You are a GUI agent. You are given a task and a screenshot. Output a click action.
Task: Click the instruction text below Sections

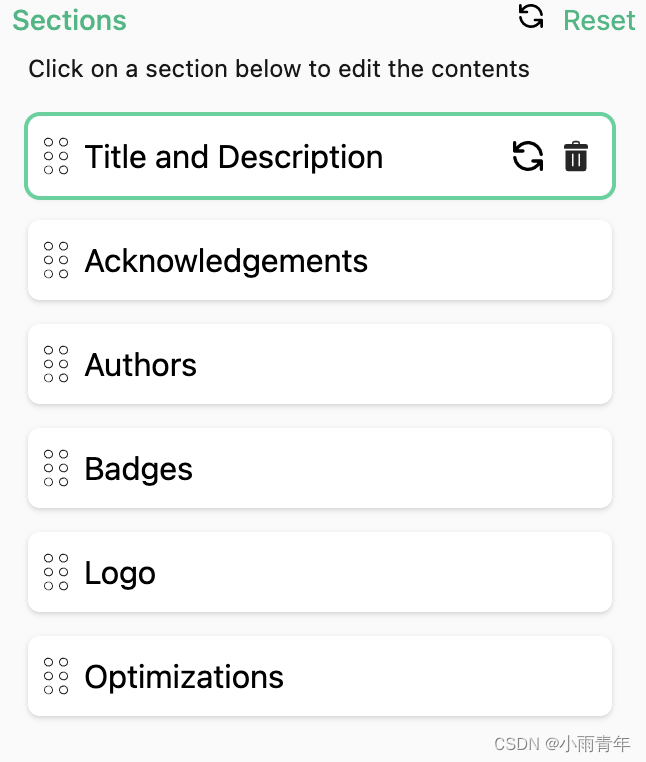[x=279, y=69]
